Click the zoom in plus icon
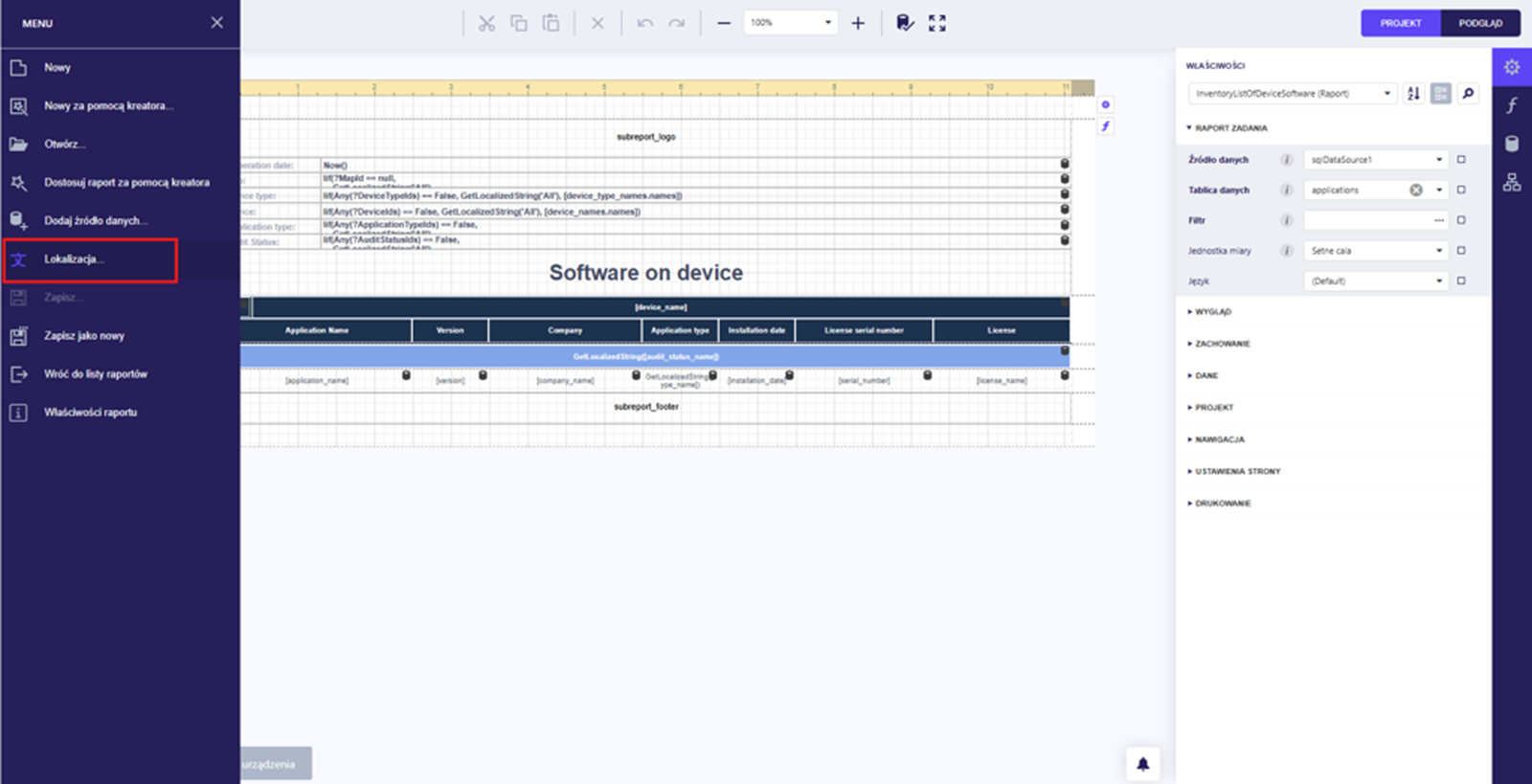 [x=858, y=23]
